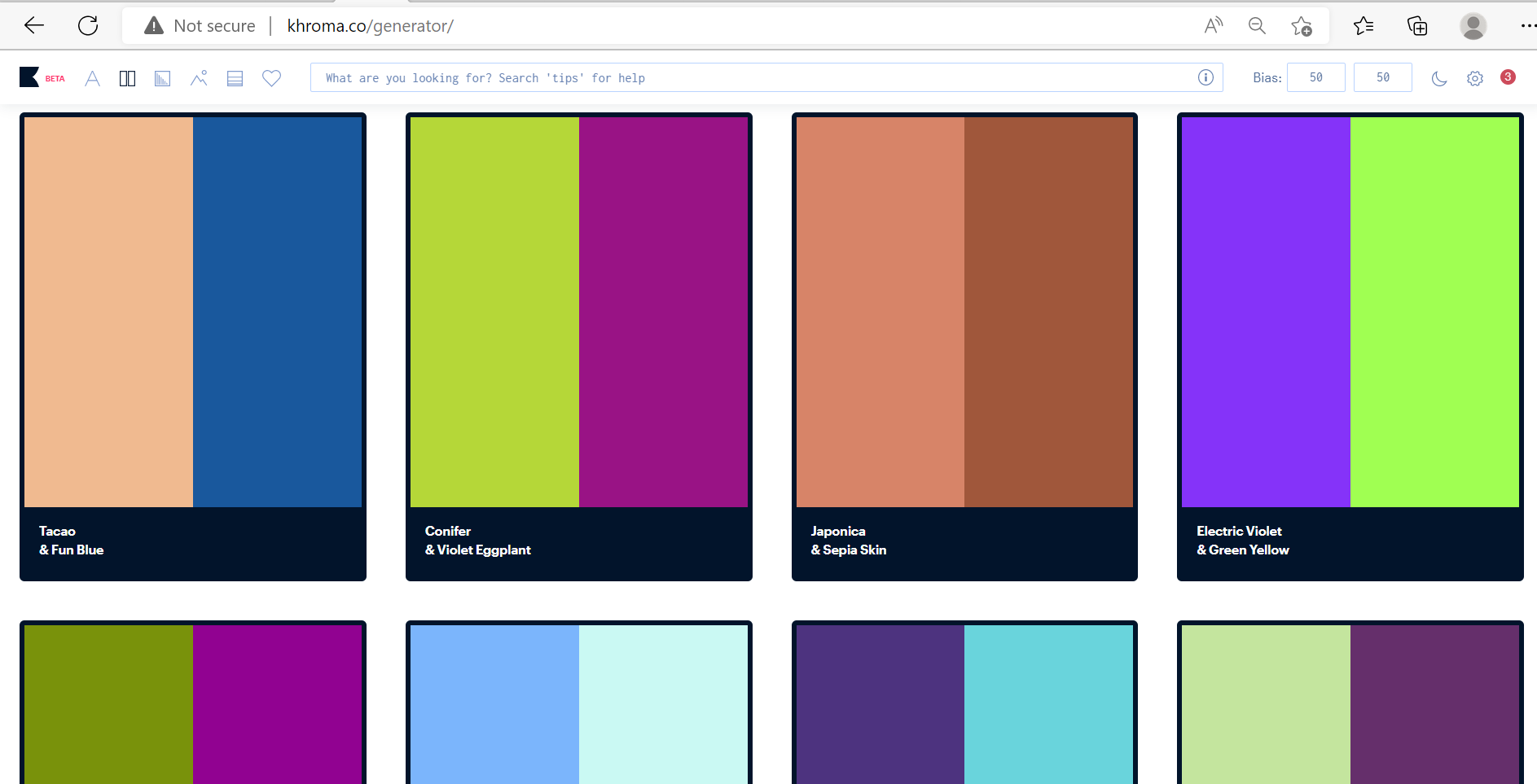Click the Khroma logo
This screenshot has height=784, width=1537.
(29, 77)
